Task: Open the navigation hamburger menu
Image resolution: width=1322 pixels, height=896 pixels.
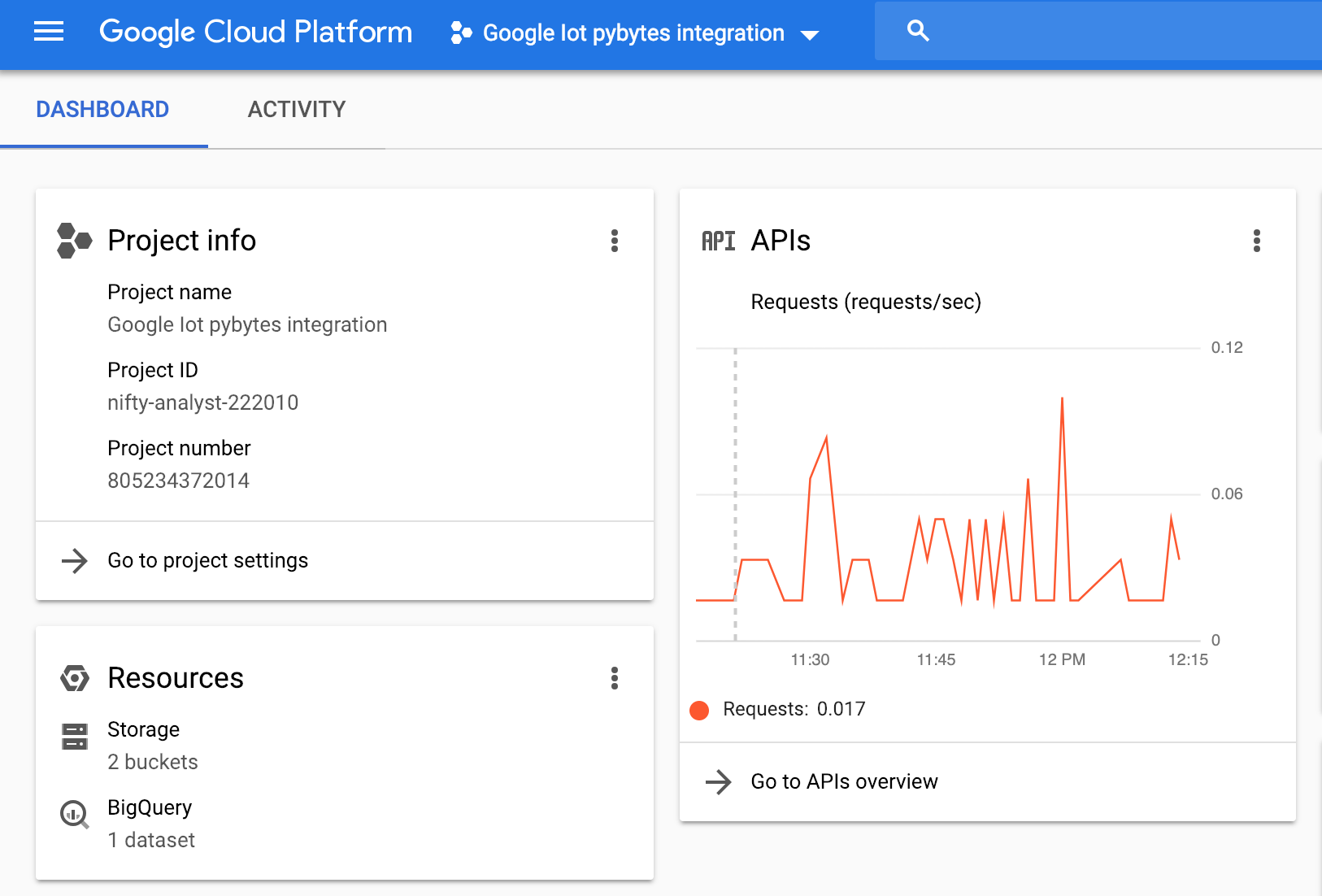Action: click(48, 33)
